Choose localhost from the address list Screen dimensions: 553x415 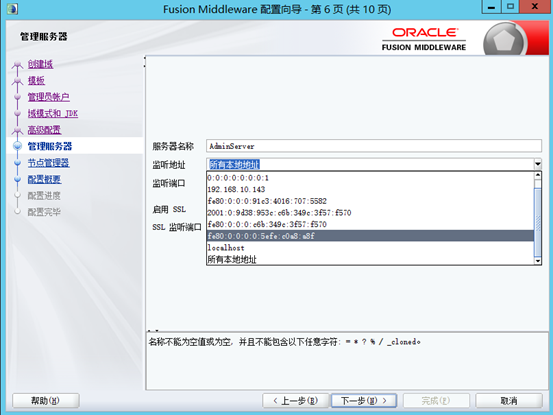tap(370, 248)
